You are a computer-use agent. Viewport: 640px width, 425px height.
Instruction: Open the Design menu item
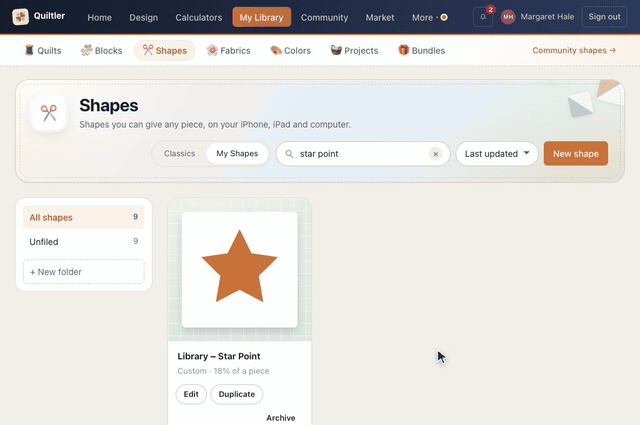144,18
